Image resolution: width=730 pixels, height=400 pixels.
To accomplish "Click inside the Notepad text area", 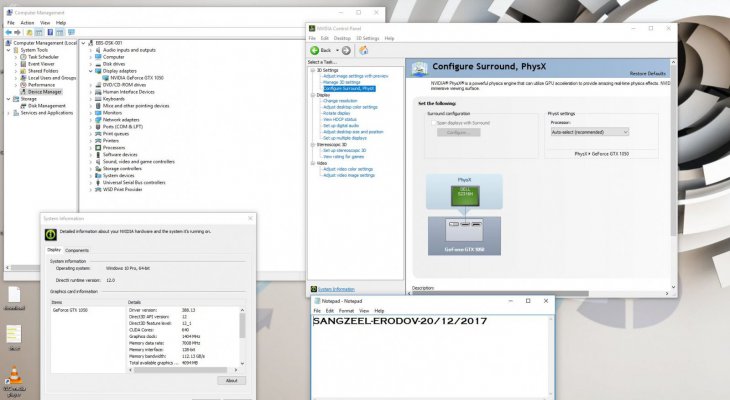I will point(432,356).
